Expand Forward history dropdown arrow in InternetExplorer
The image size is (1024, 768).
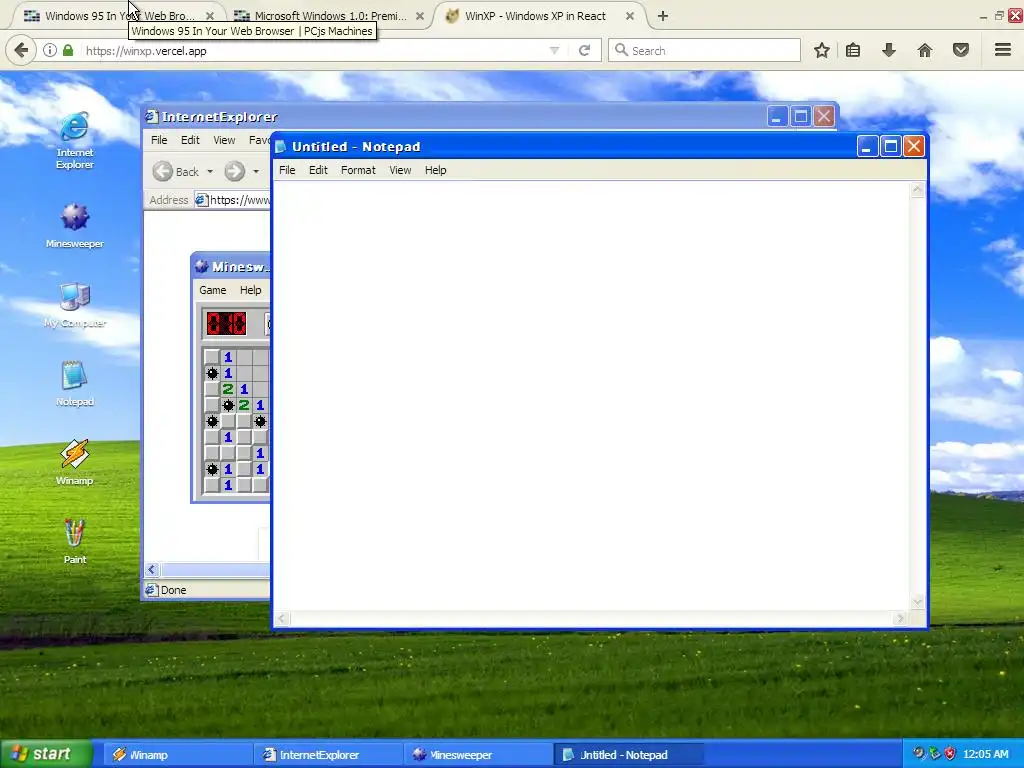256,172
